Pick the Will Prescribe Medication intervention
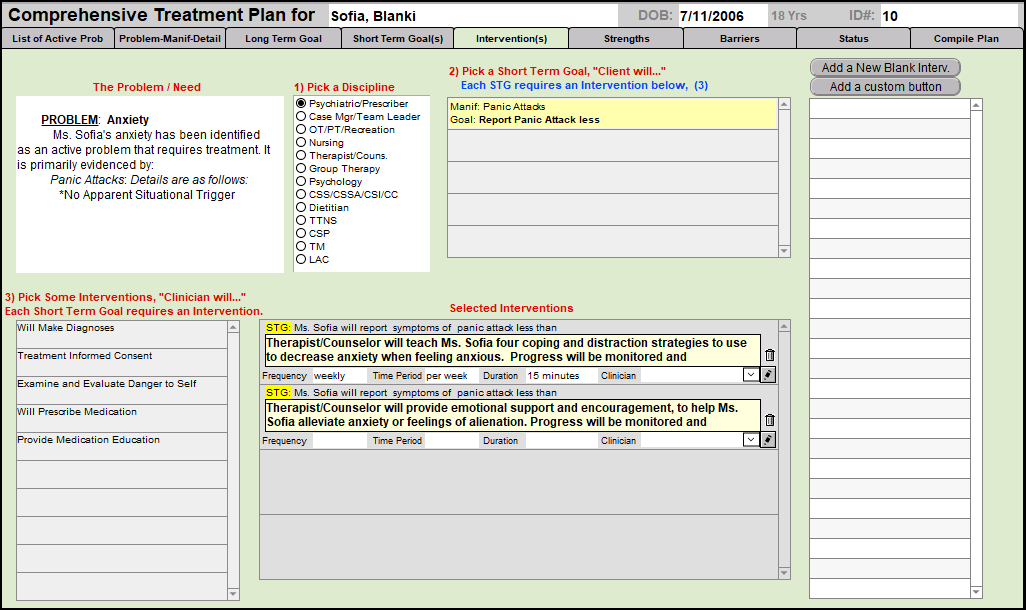The width and height of the screenshot is (1026, 610). click(x=77, y=412)
